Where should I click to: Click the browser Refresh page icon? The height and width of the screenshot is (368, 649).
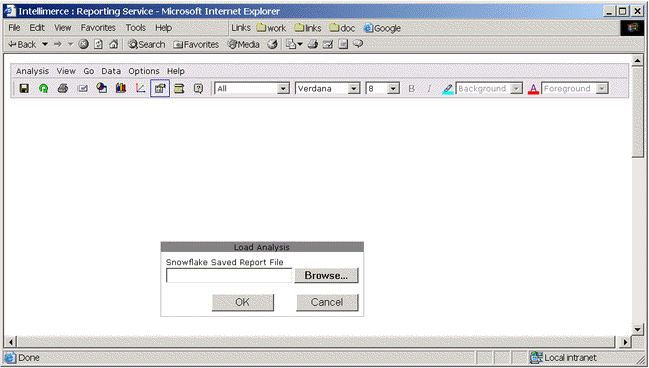[x=98, y=44]
